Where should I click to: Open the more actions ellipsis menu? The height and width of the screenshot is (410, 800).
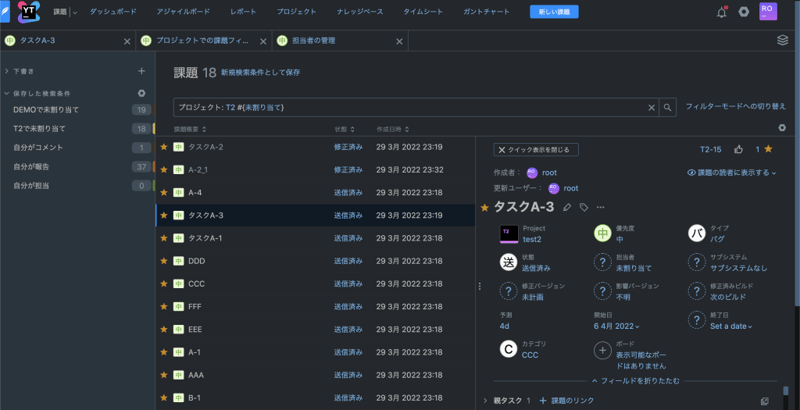tap(601, 207)
